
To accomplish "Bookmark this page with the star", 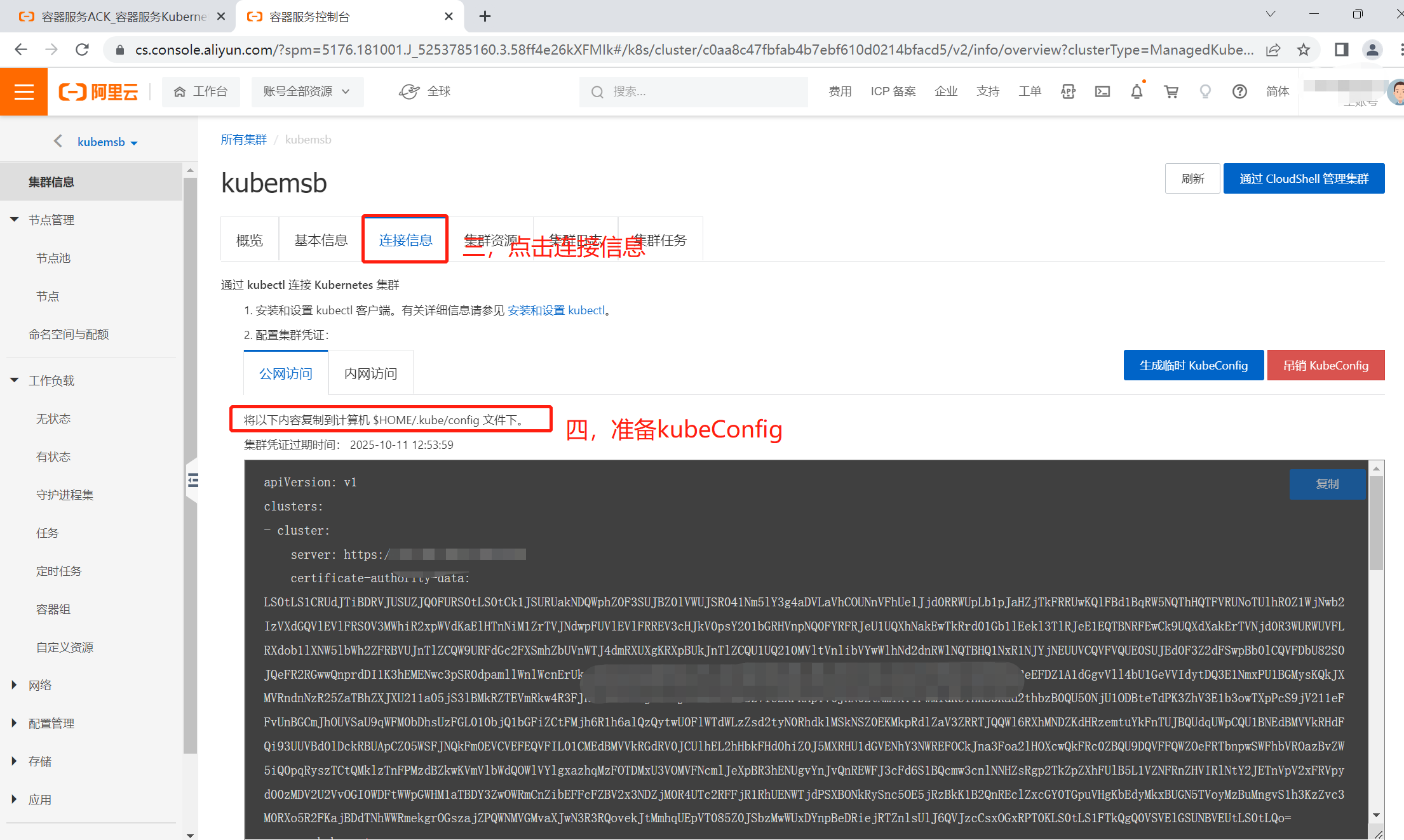I will pyautogui.click(x=1304, y=50).
